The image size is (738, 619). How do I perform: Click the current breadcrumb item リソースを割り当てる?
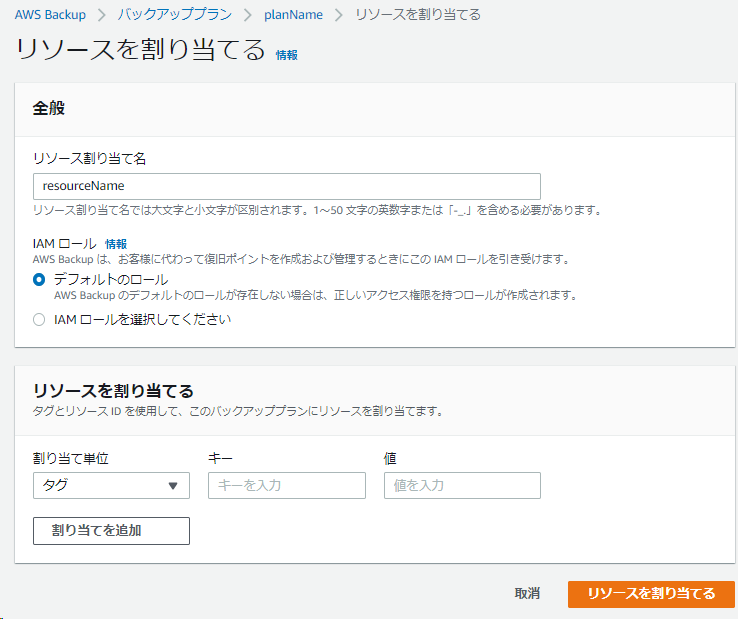tap(417, 14)
